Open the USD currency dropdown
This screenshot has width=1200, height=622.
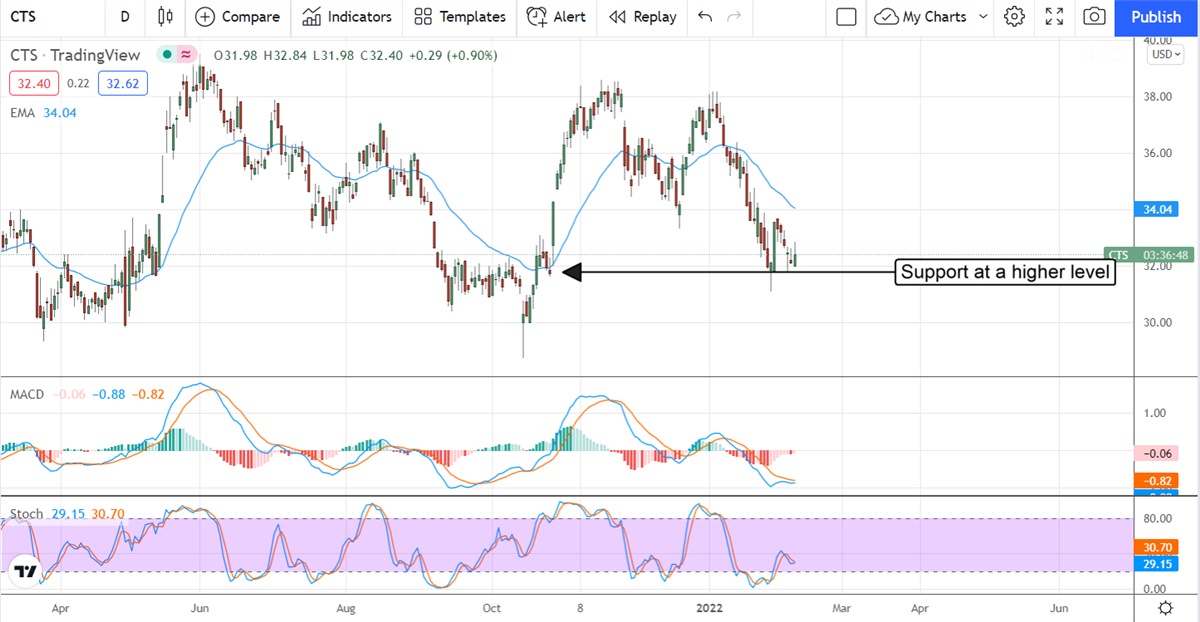[x=1165, y=54]
